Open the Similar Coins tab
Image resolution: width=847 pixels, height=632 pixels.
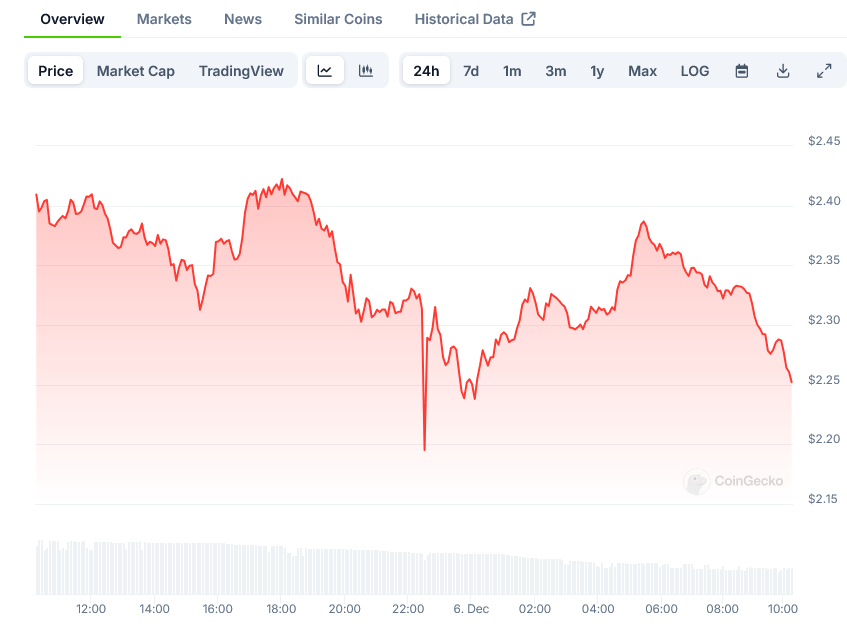338,19
